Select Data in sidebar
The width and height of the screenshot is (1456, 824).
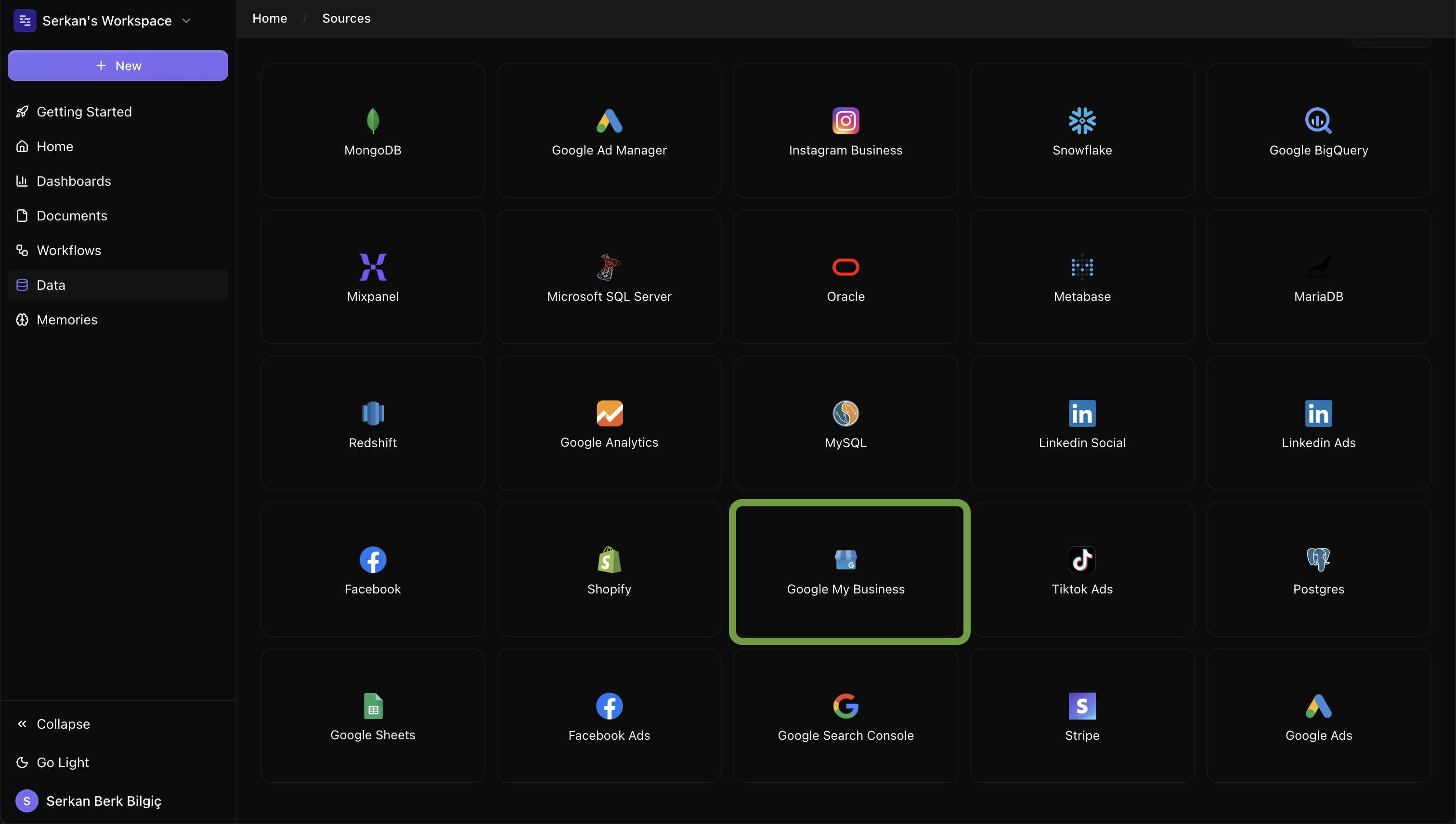point(118,284)
